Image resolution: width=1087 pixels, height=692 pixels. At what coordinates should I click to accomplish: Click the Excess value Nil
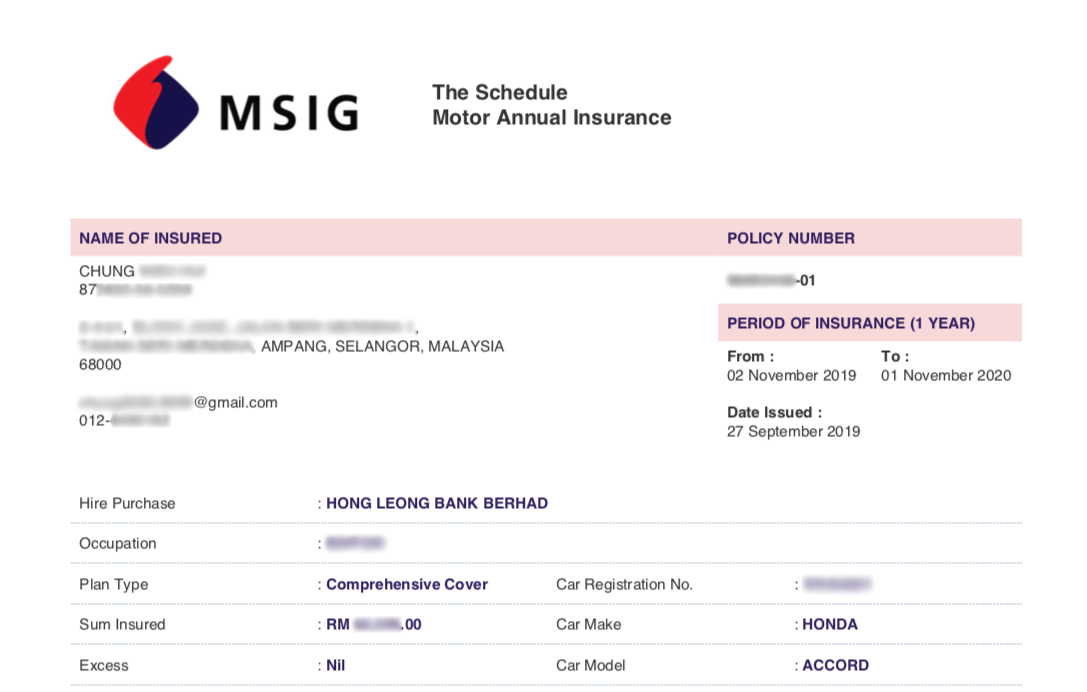click(336, 665)
